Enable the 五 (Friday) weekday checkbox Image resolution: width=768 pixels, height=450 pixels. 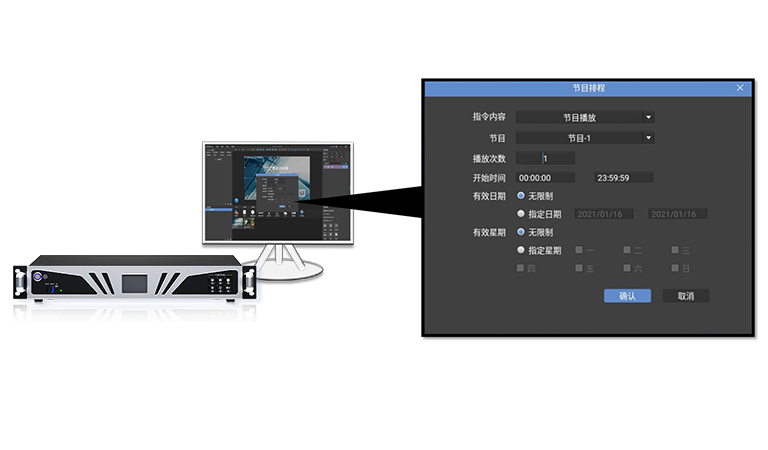pyautogui.click(x=579, y=268)
